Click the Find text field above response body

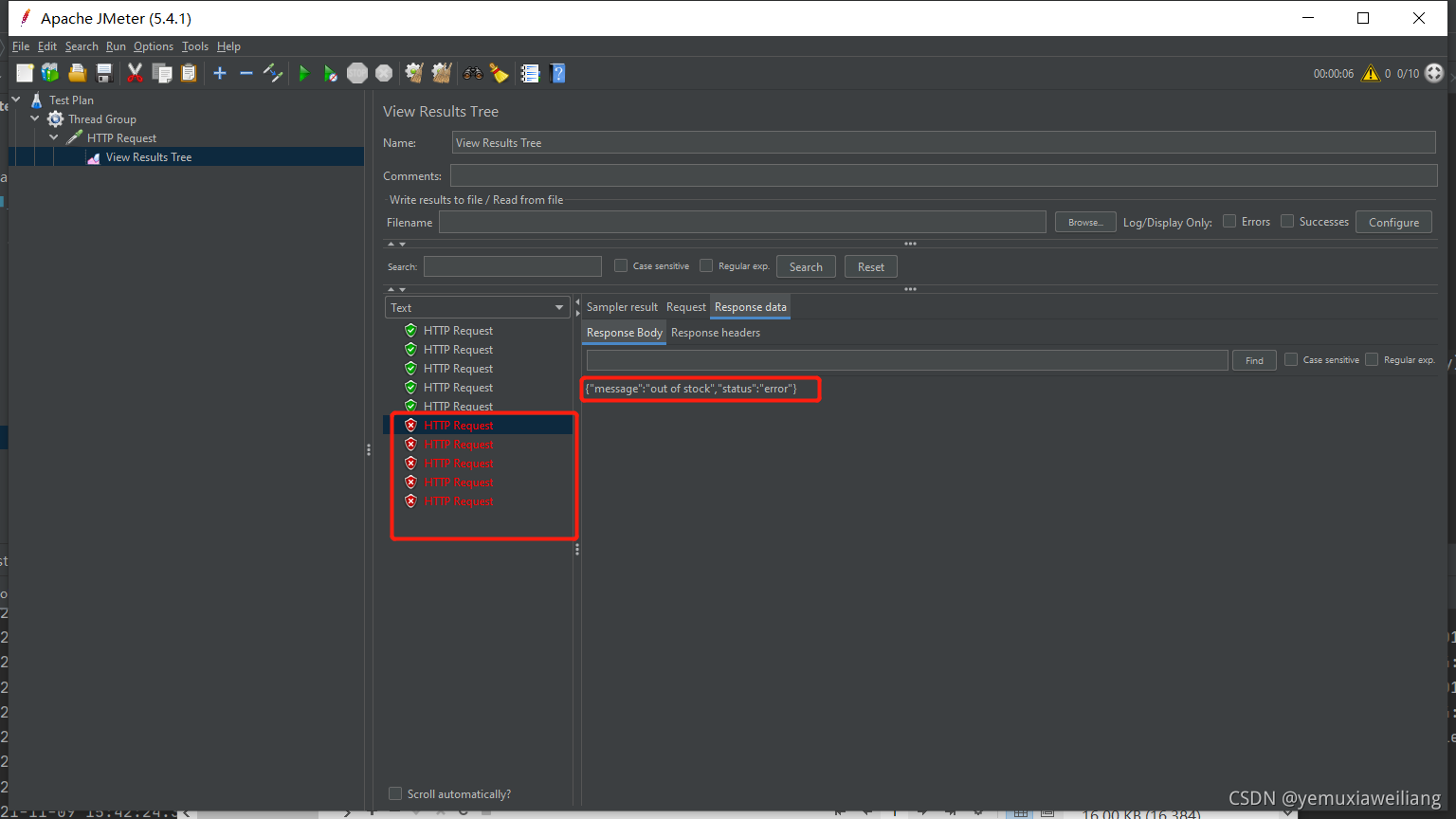pos(907,360)
